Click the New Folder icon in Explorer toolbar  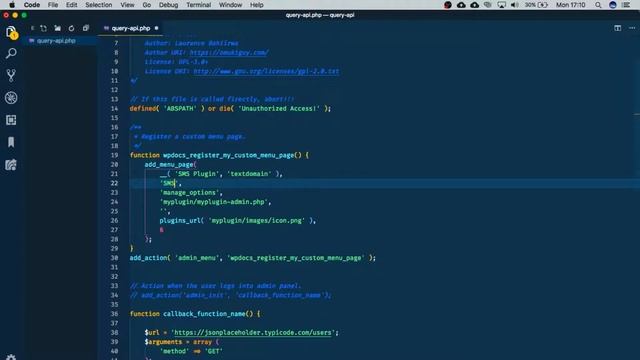58,28
